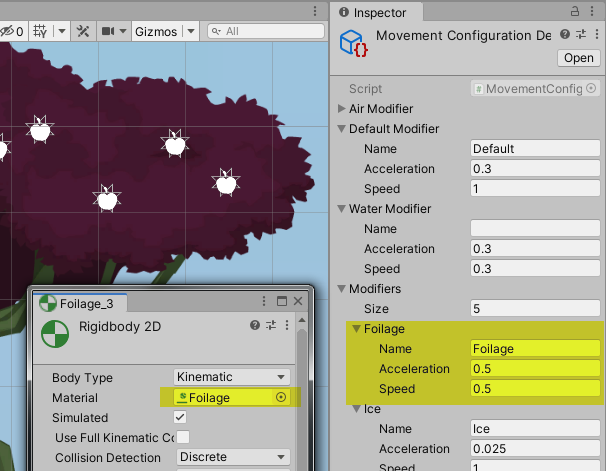The height and width of the screenshot is (471, 606).
Task: Open the Body Type Kinematic dropdown
Action: (231, 377)
